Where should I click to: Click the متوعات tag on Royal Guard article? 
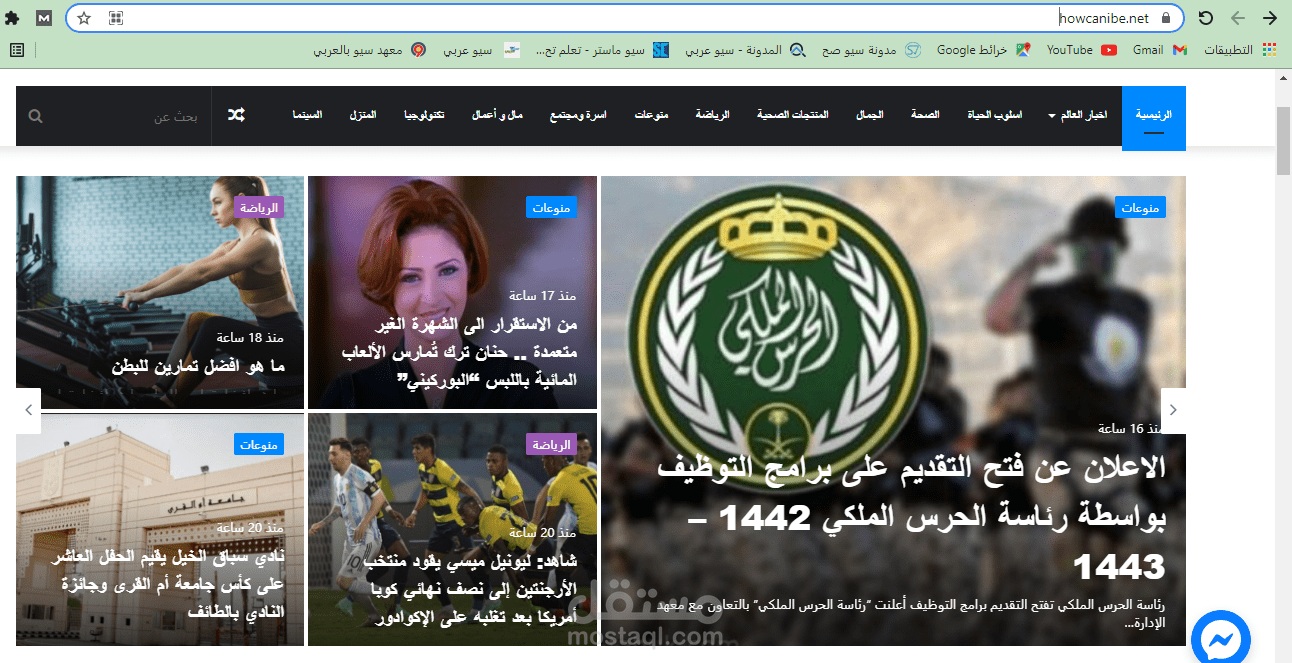click(1140, 207)
